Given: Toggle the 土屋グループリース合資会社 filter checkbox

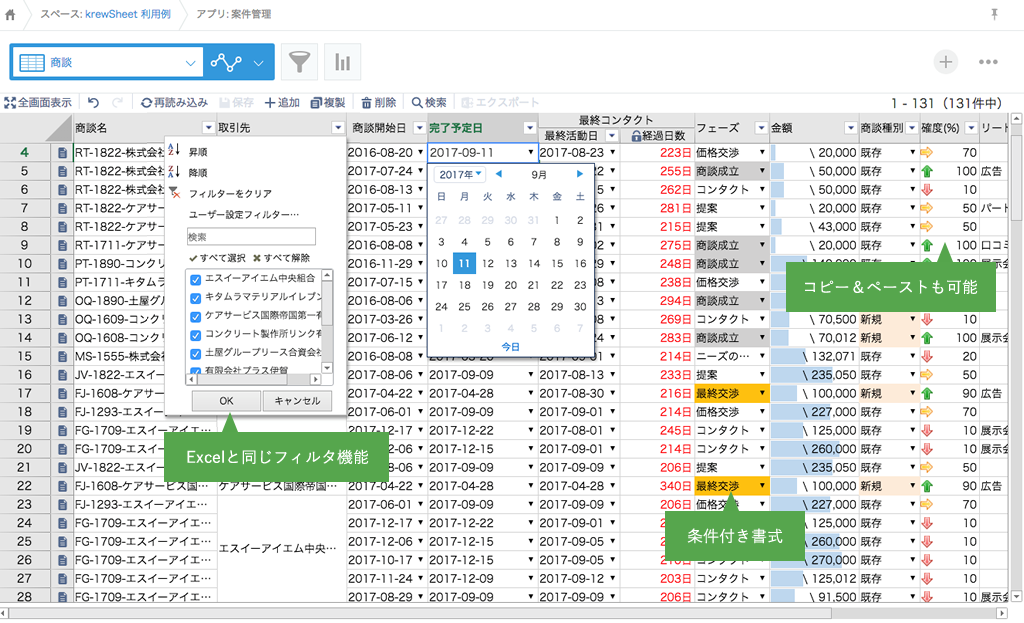Looking at the screenshot, I should point(195,353).
